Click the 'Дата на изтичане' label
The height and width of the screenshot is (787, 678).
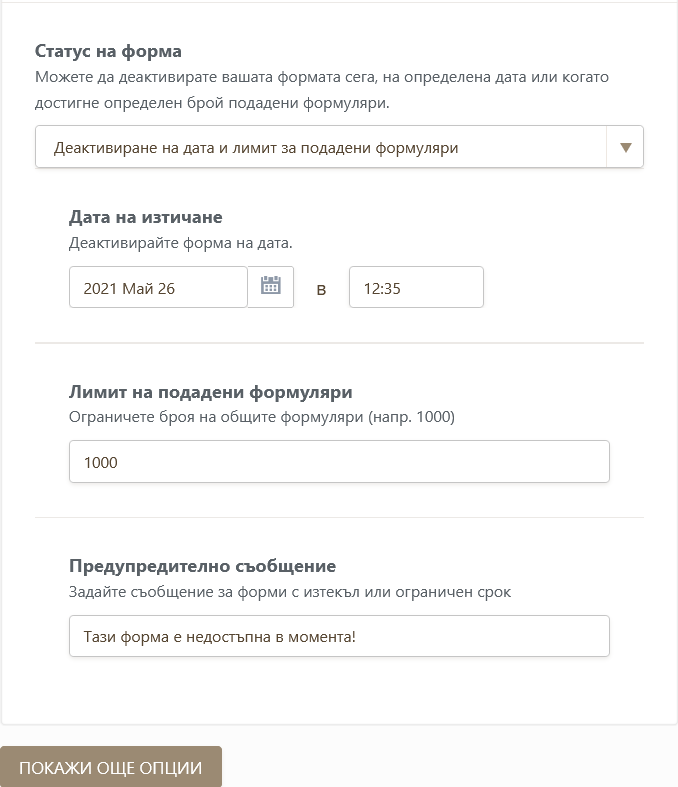tap(146, 217)
